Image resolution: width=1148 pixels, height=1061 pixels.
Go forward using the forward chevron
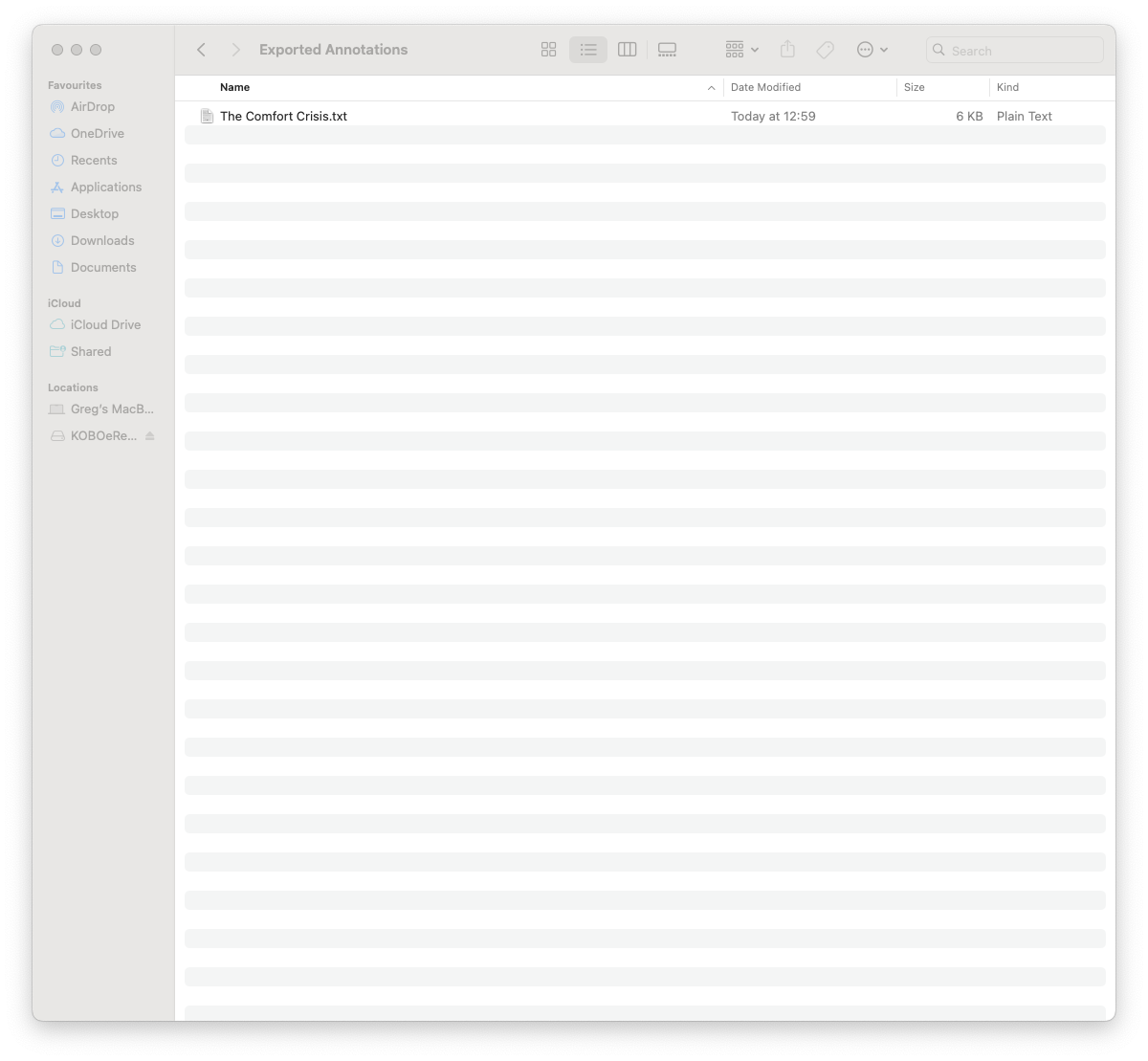235,50
